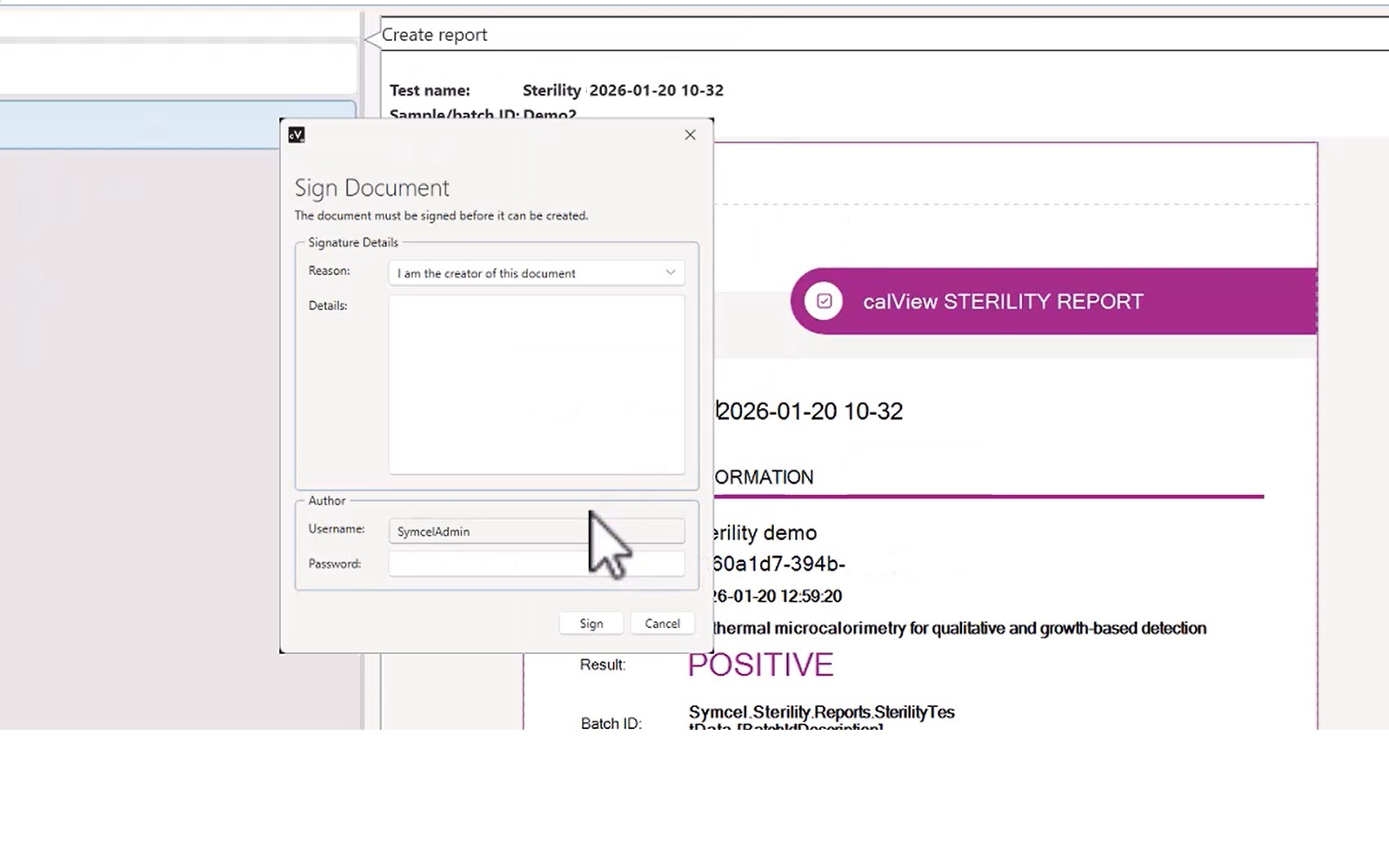Image resolution: width=1389 pixels, height=868 pixels.
Task: Click the Sign button
Action: point(591,624)
